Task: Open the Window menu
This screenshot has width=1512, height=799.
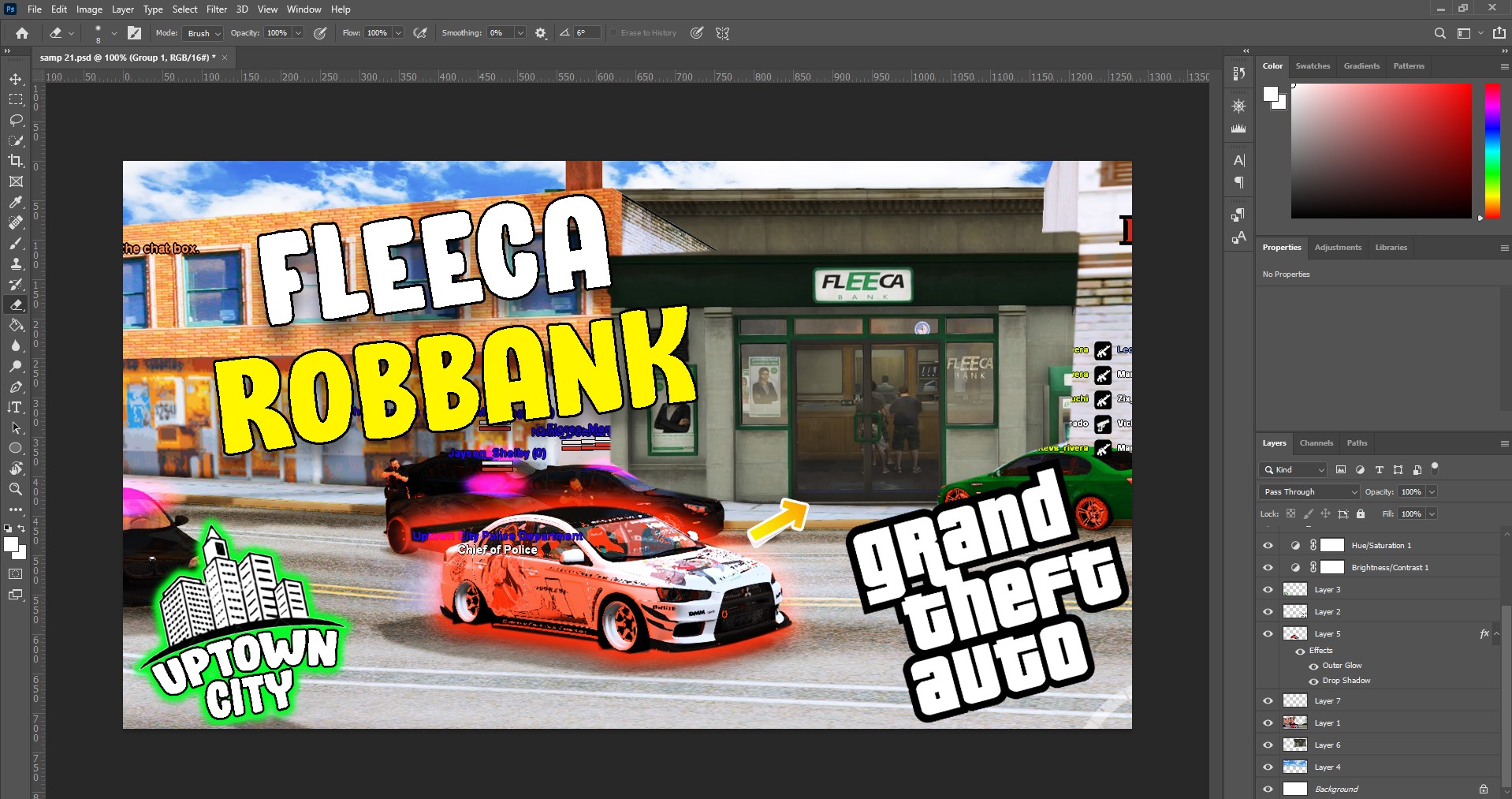Action: pyautogui.click(x=304, y=9)
